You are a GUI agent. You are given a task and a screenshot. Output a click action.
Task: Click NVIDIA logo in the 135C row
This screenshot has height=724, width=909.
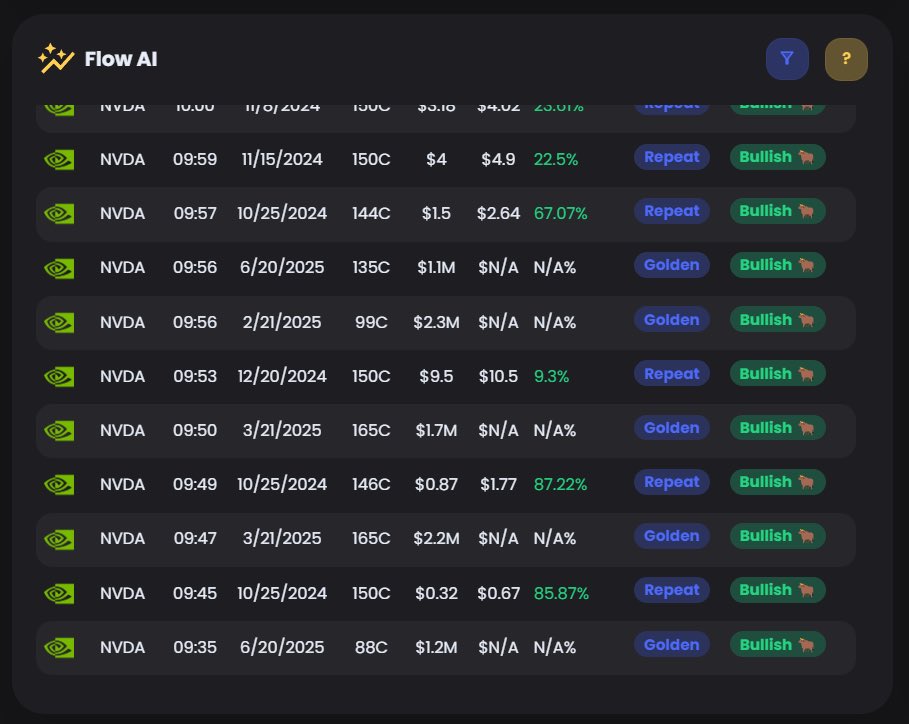(59, 268)
